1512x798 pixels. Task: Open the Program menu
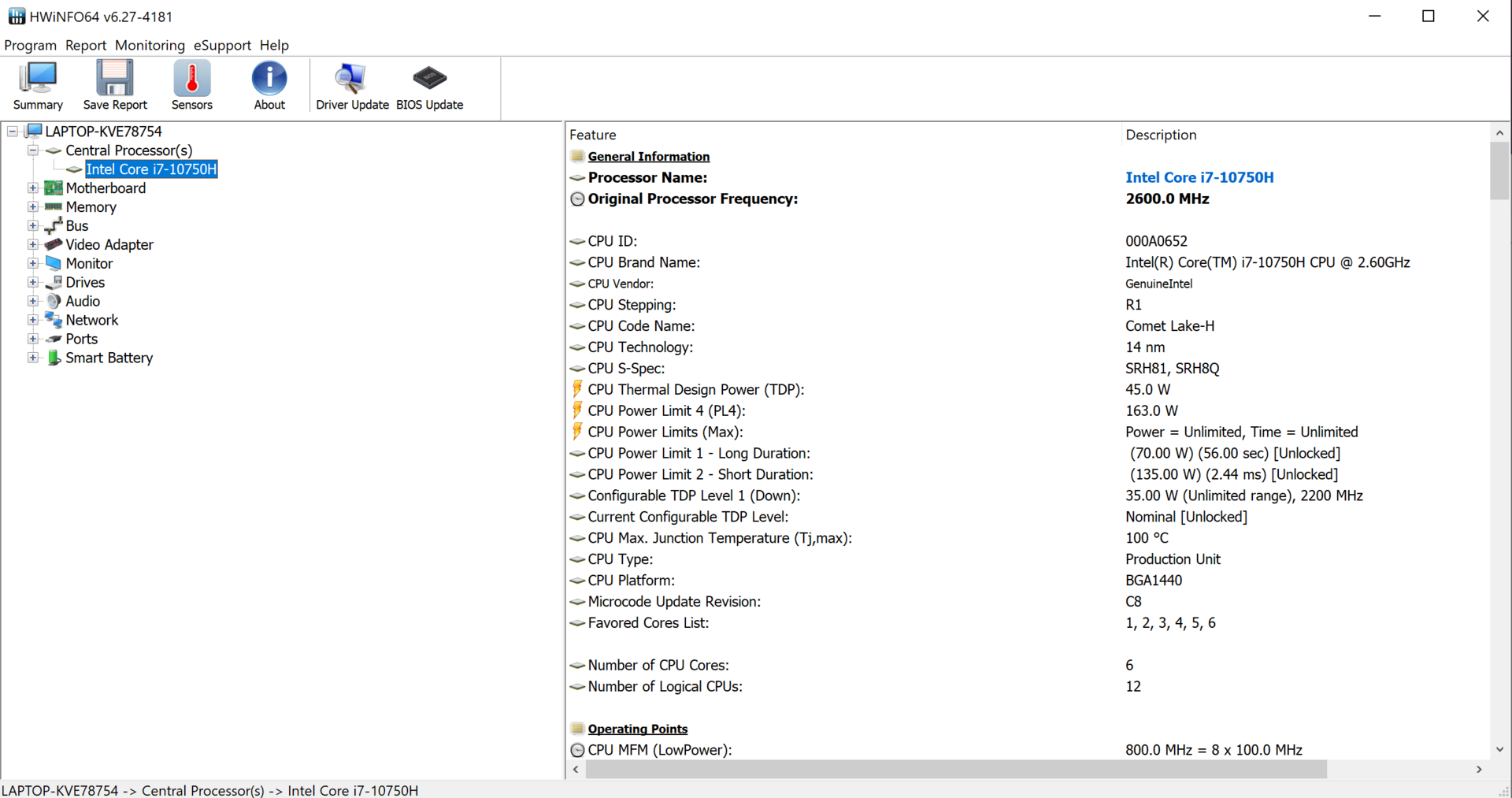pyautogui.click(x=31, y=45)
